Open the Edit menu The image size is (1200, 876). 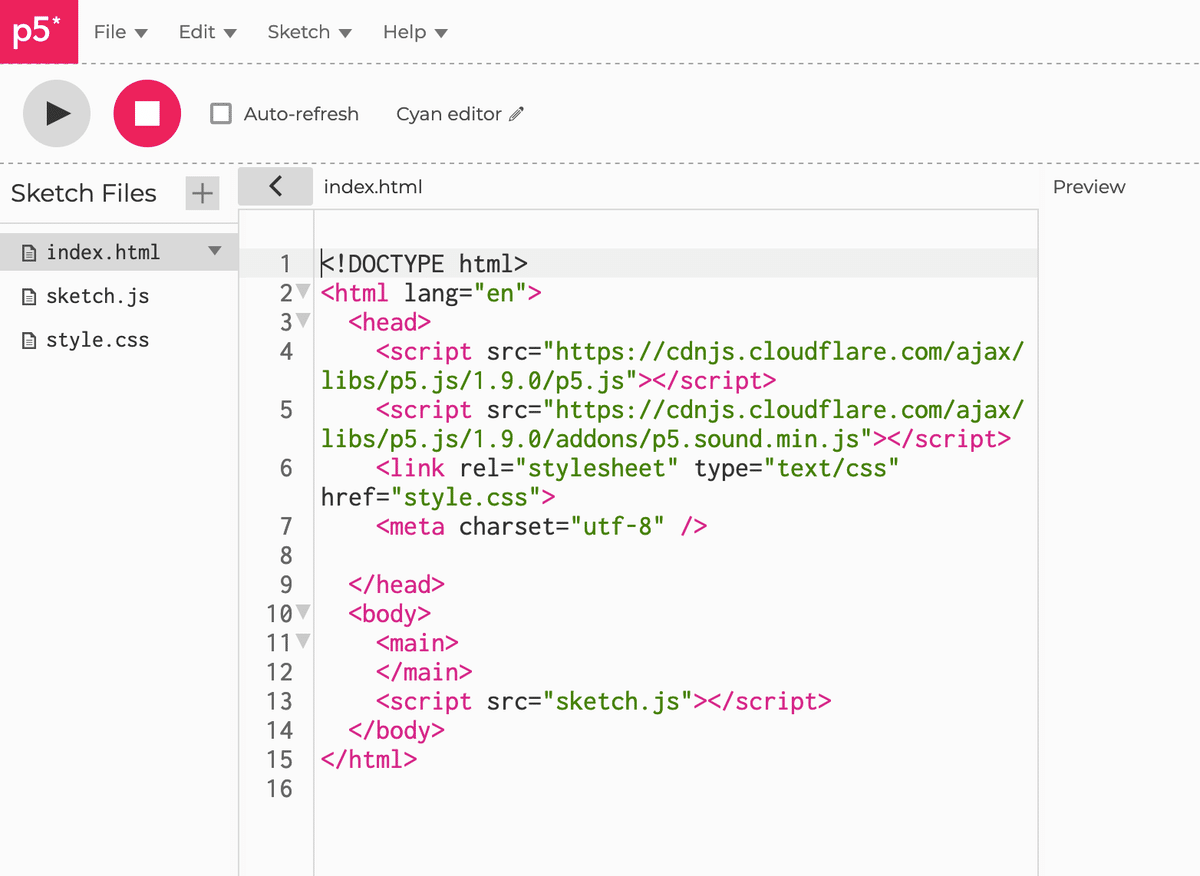tap(207, 32)
